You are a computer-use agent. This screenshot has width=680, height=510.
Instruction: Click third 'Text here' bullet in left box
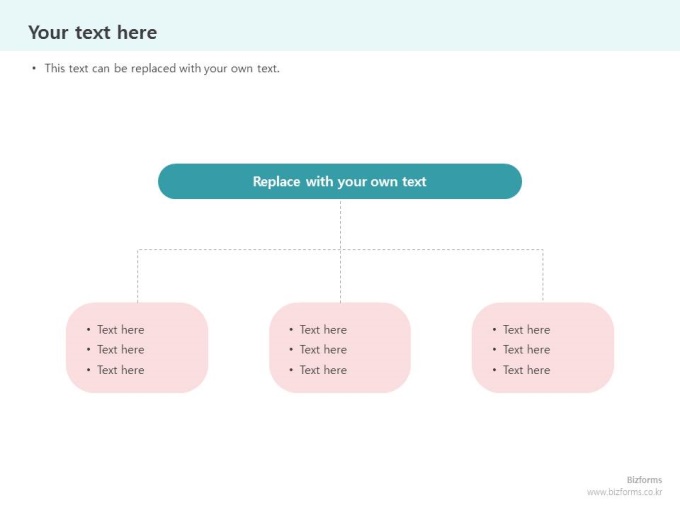point(121,370)
